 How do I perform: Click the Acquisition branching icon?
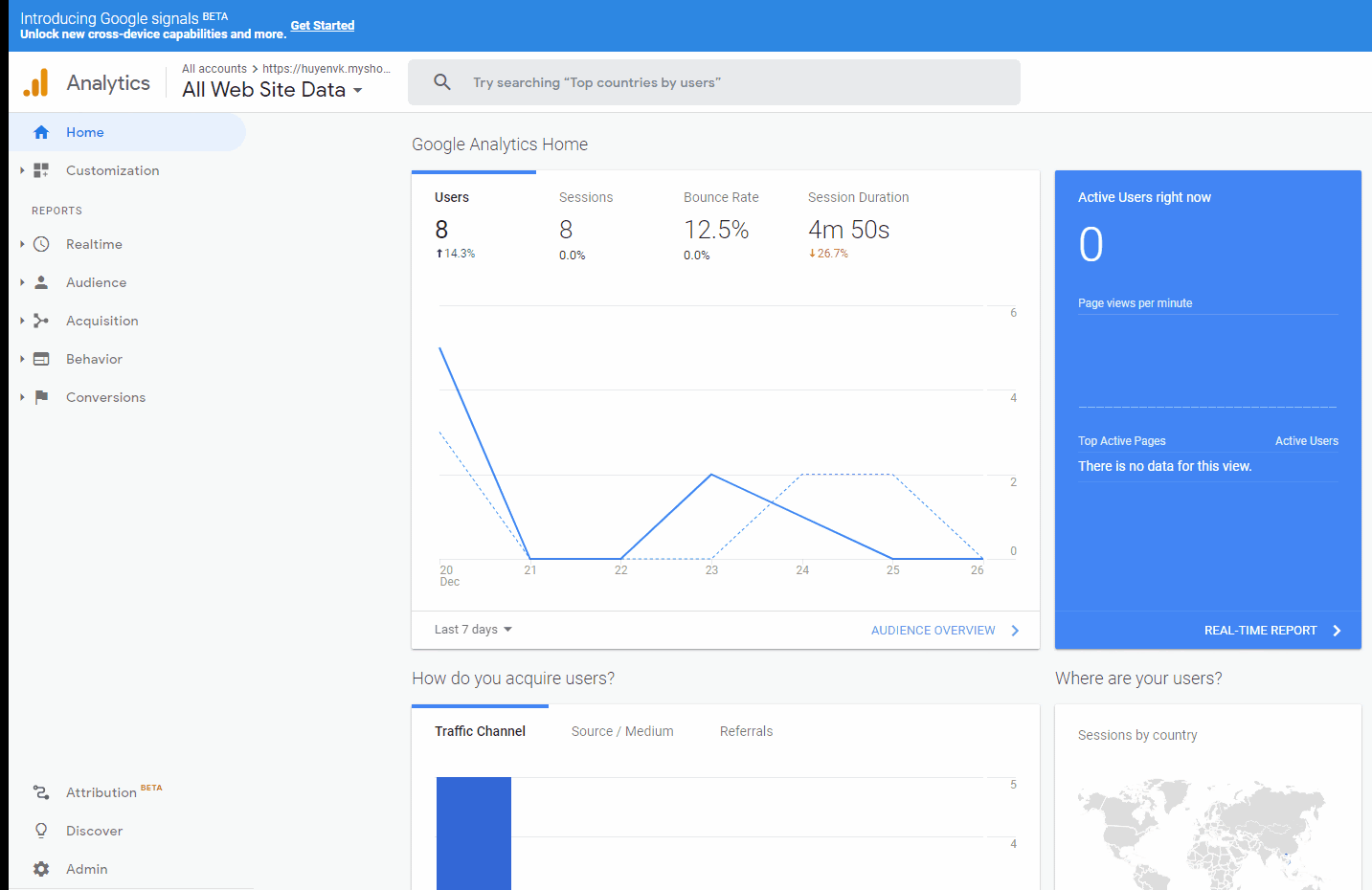(41, 321)
